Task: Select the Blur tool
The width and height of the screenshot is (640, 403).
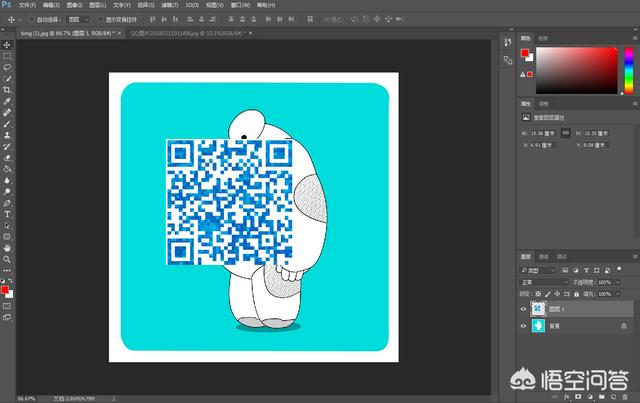Action: tap(7, 180)
